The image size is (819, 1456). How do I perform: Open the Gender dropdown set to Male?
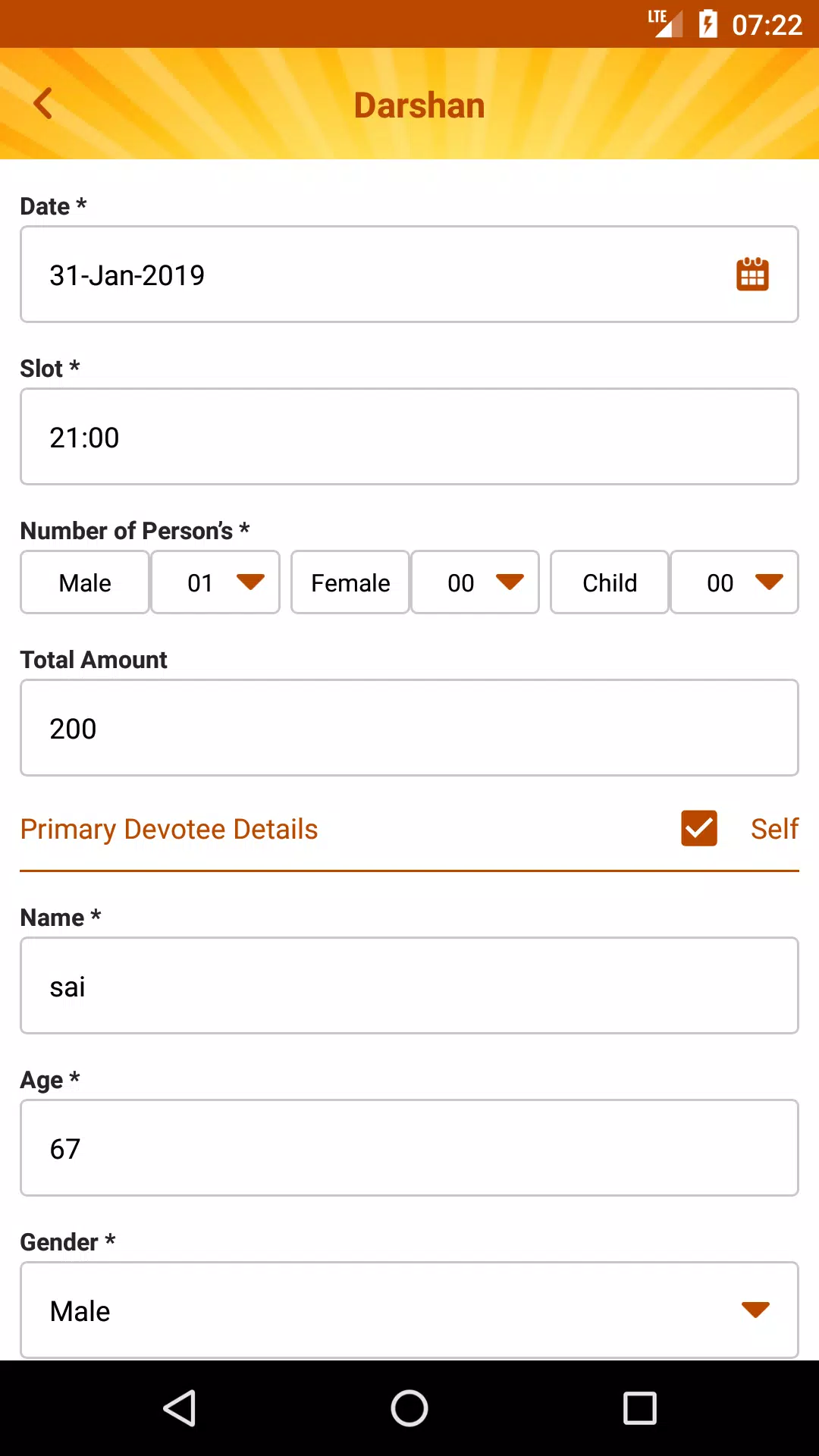coord(409,1310)
